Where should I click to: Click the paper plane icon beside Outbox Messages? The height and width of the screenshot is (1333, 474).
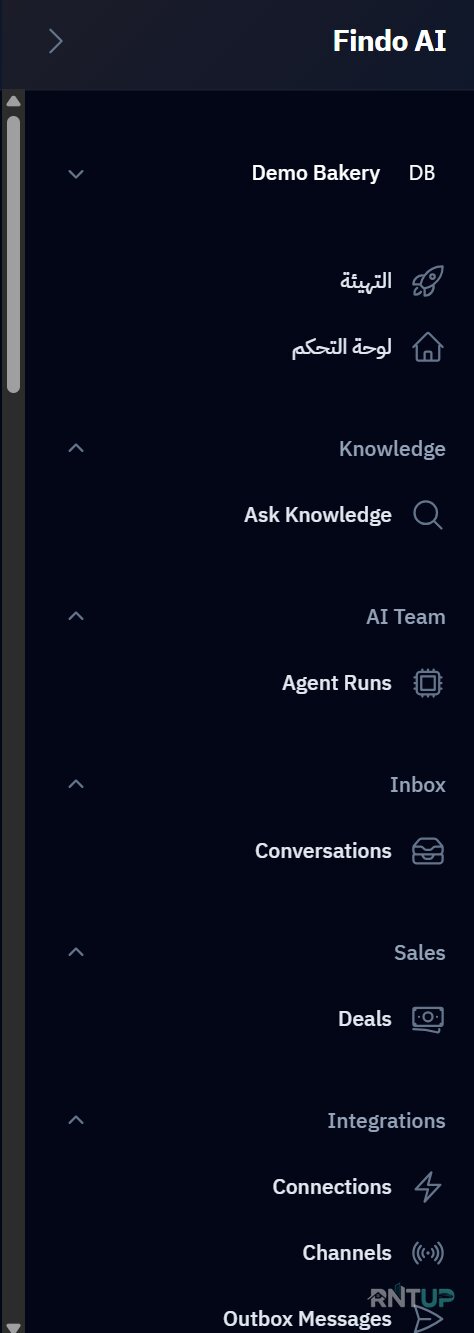[428, 1319]
